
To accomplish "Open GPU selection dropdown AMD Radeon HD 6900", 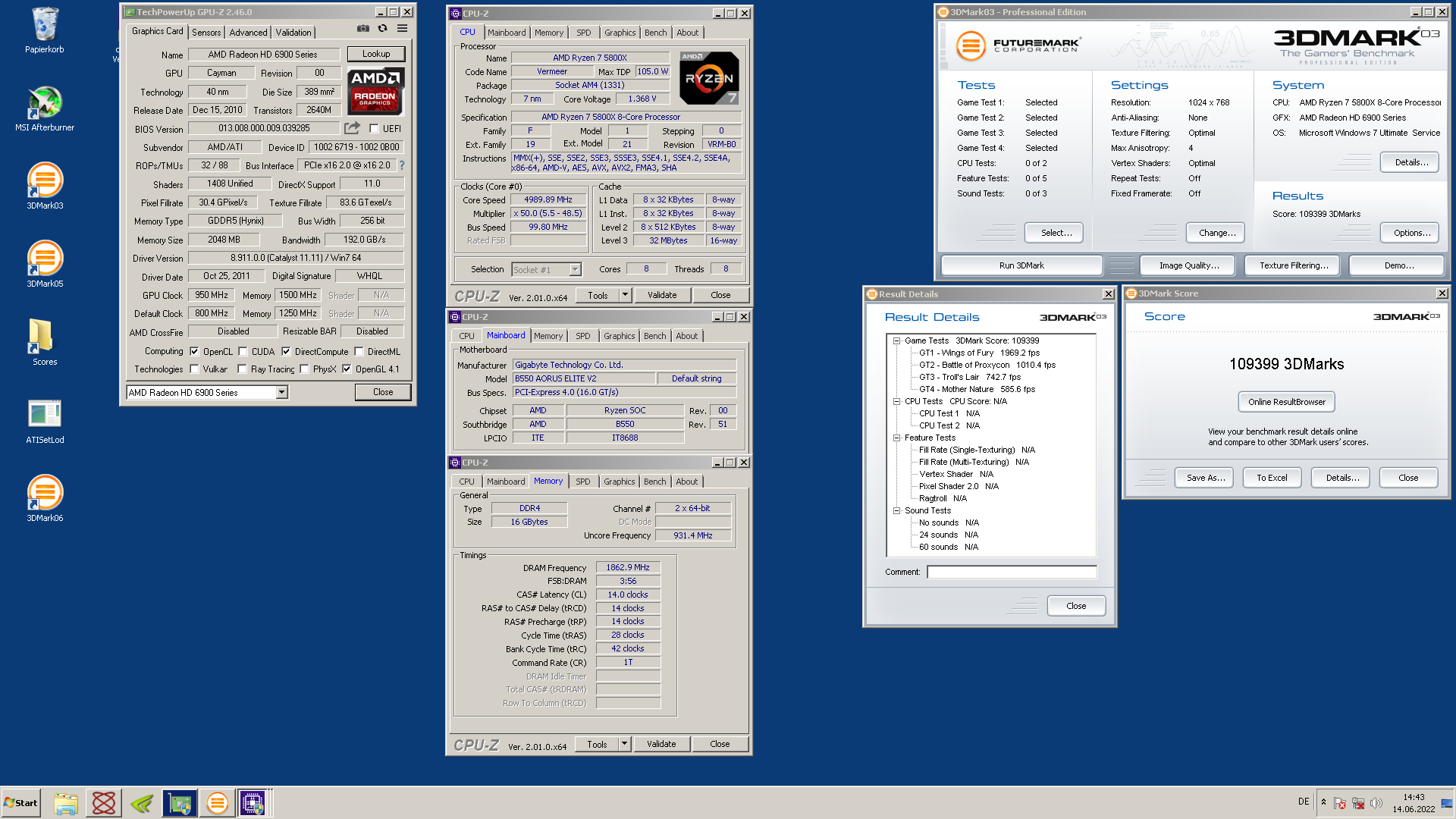I will coord(207,392).
